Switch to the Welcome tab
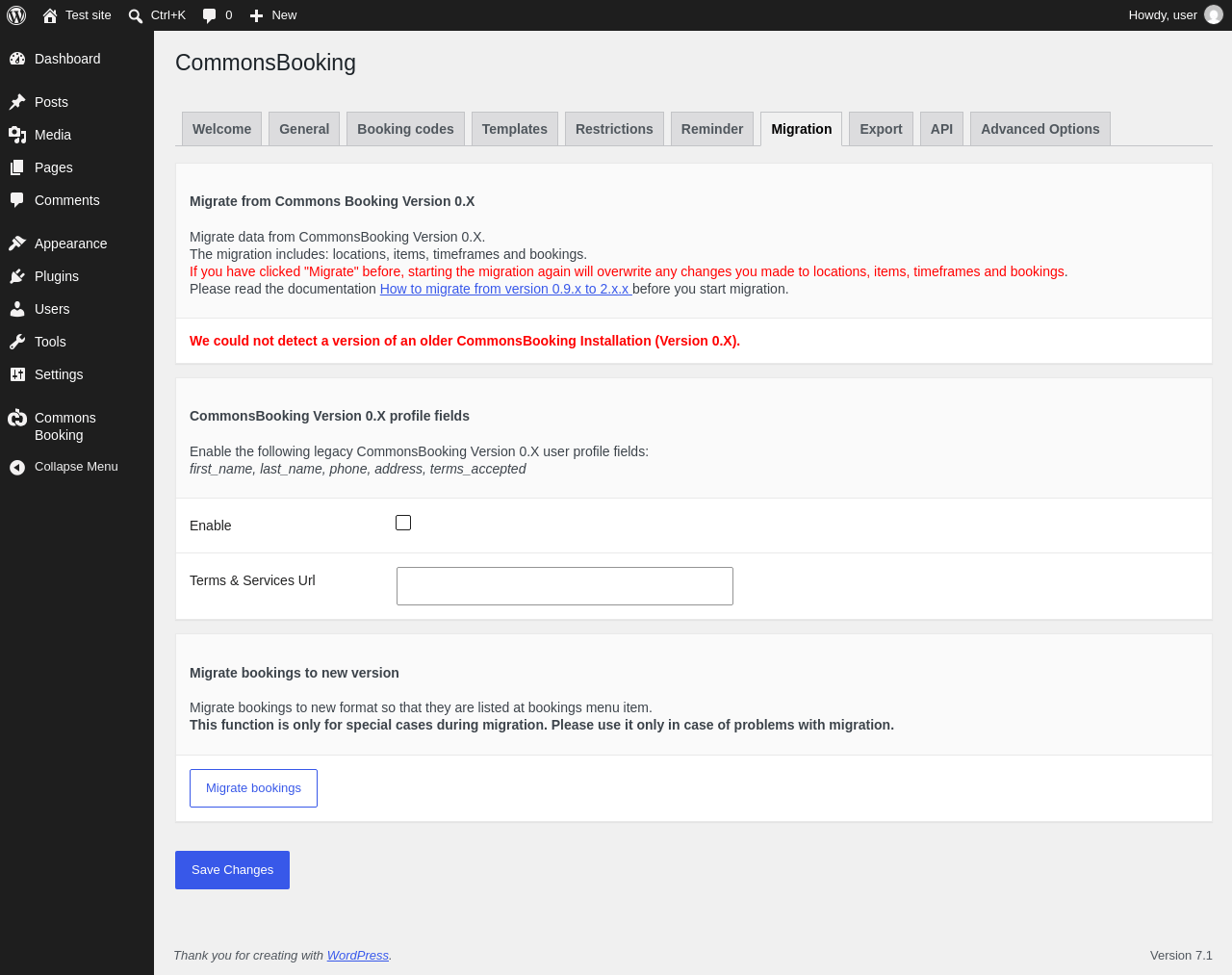 tap(221, 129)
